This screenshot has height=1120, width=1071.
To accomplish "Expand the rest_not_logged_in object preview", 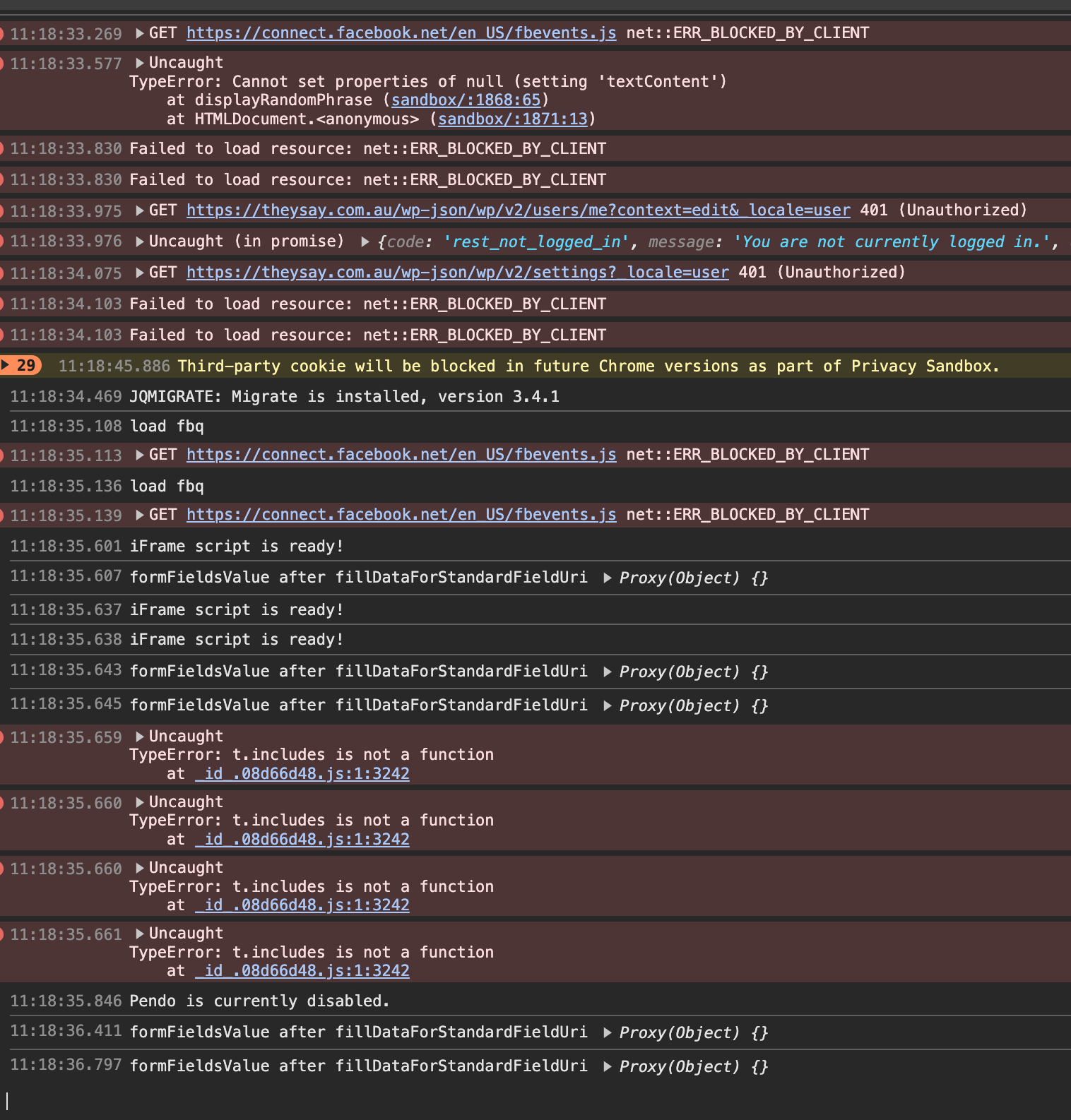I will [x=365, y=242].
